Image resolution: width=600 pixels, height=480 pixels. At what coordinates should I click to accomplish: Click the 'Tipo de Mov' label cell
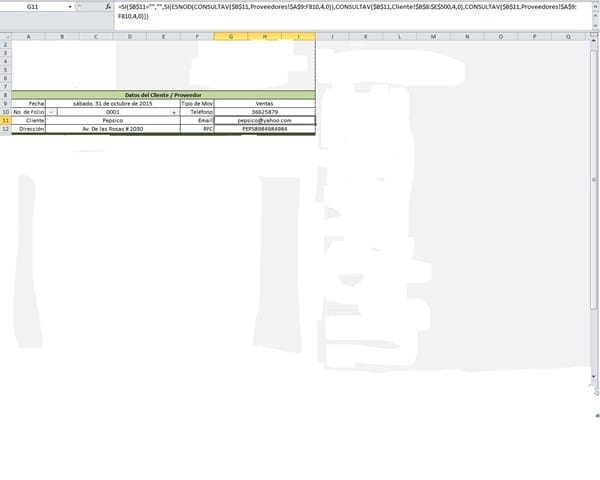[x=197, y=104]
